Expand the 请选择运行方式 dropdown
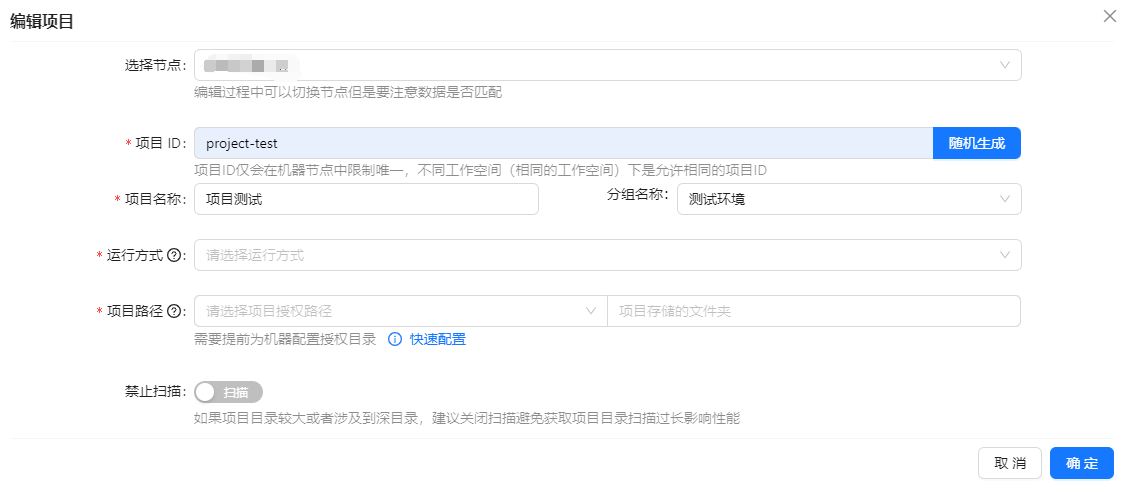The height and width of the screenshot is (492, 1130). (600, 255)
